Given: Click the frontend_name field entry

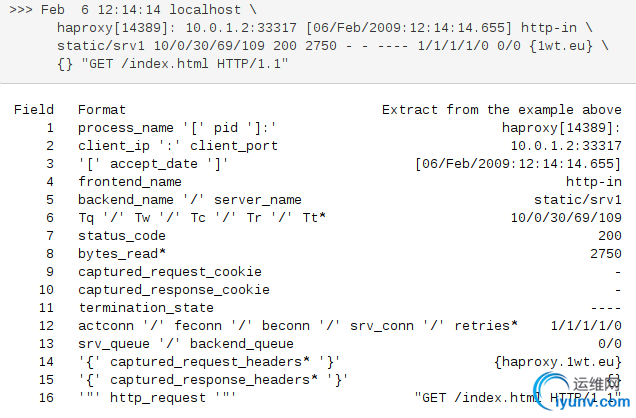Looking at the screenshot, I should coord(130,182).
